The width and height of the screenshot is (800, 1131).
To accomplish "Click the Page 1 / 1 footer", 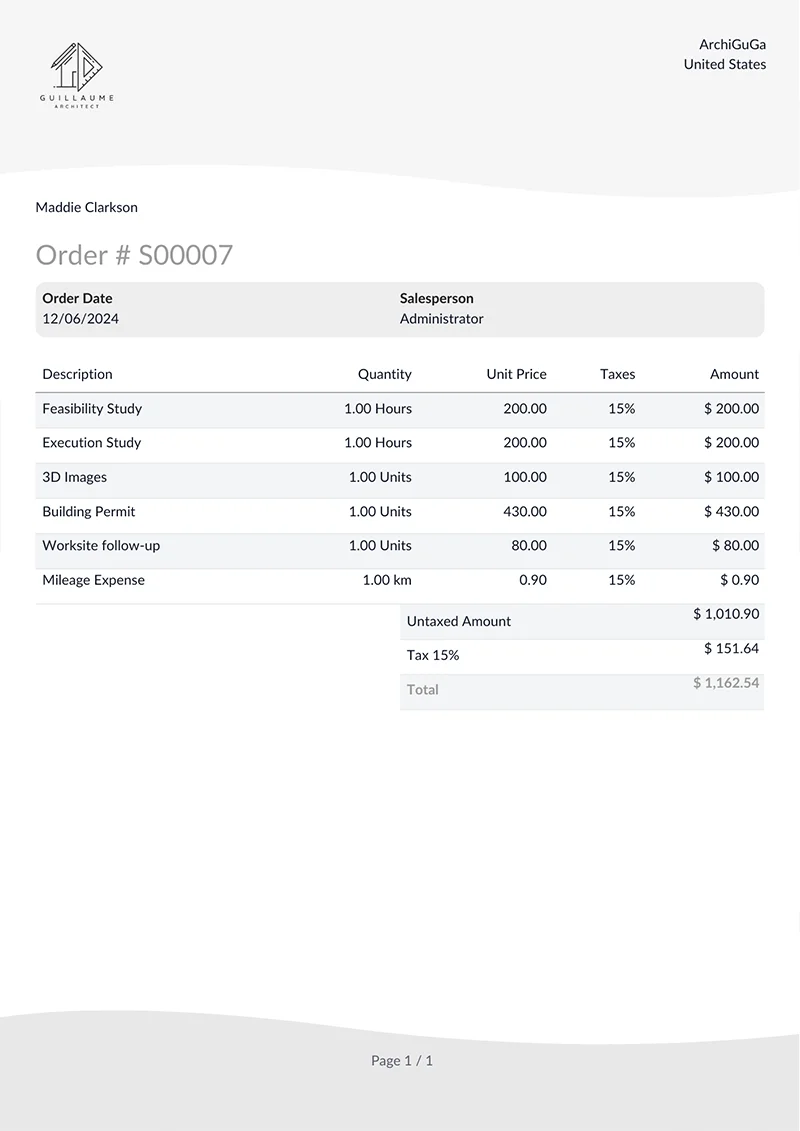I will 402,1060.
